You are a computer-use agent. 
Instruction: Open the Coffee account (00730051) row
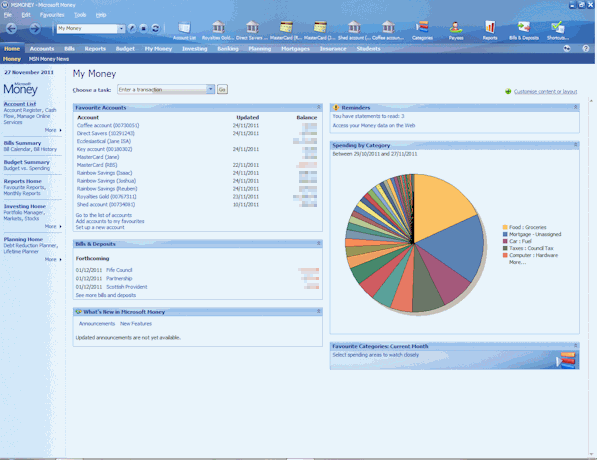pyautogui.click(x=197, y=125)
